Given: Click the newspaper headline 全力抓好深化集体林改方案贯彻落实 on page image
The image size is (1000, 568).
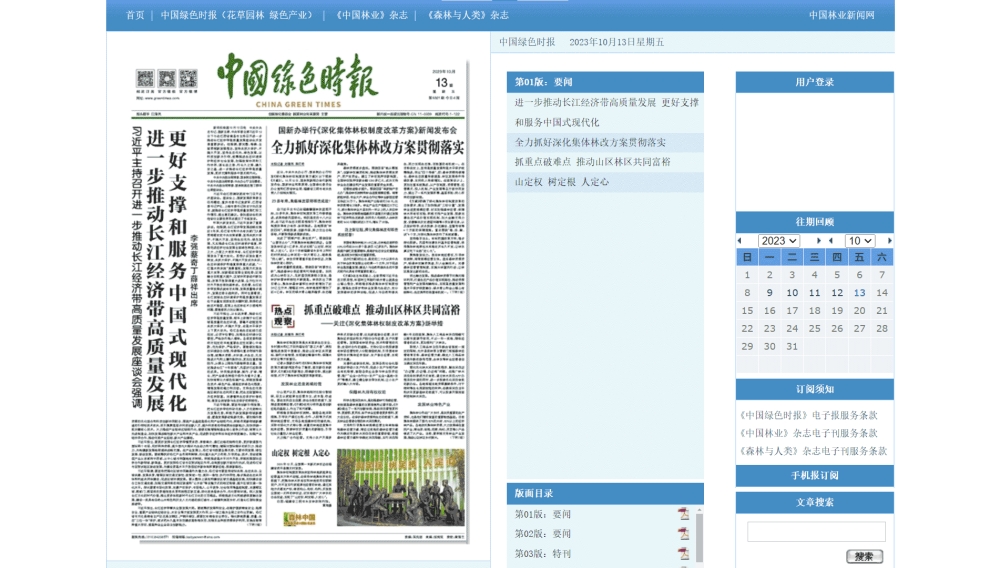Looking at the screenshot, I should pos(368,147).
